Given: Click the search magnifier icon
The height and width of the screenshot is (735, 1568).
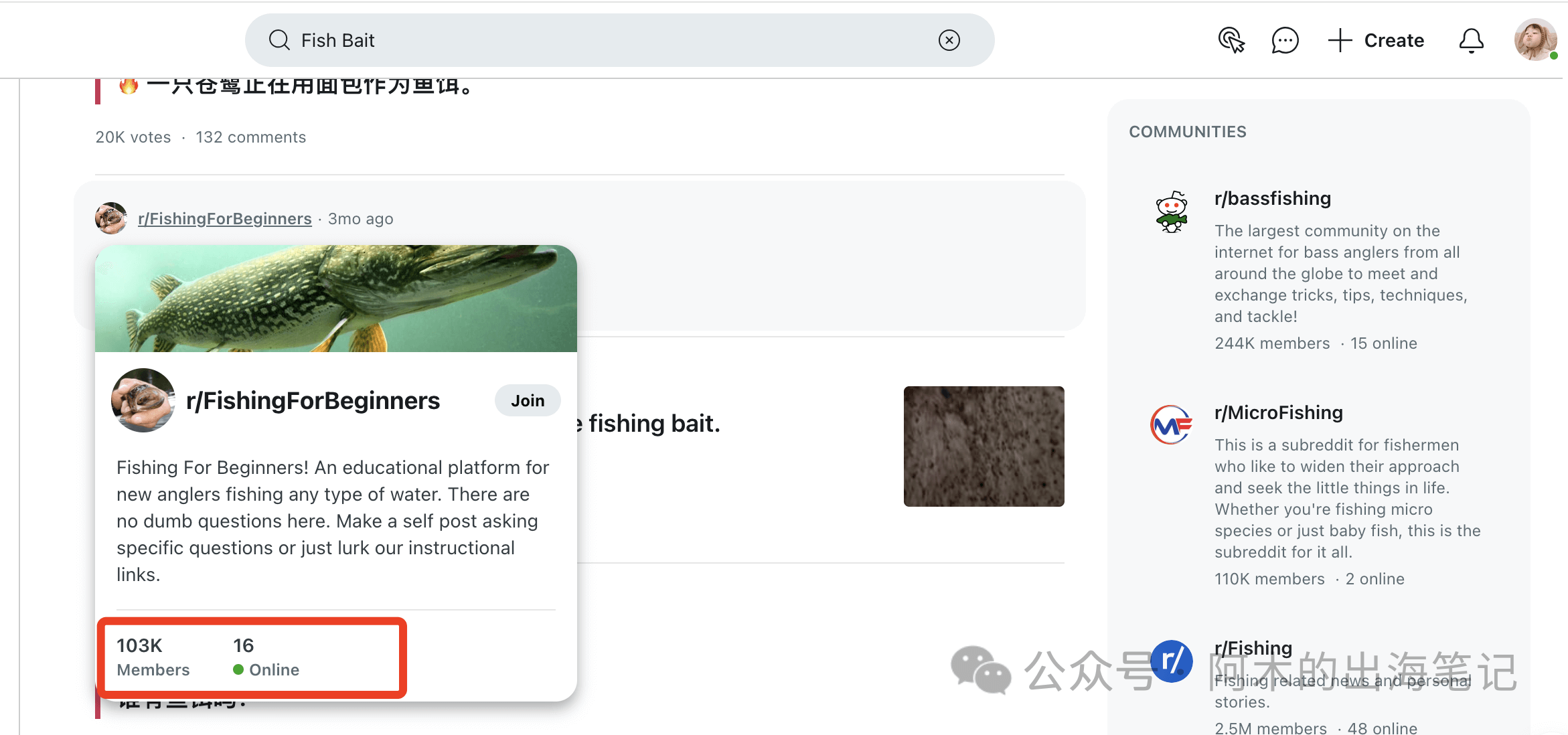Looking at the screenshot, I should [x=279, y=40].
